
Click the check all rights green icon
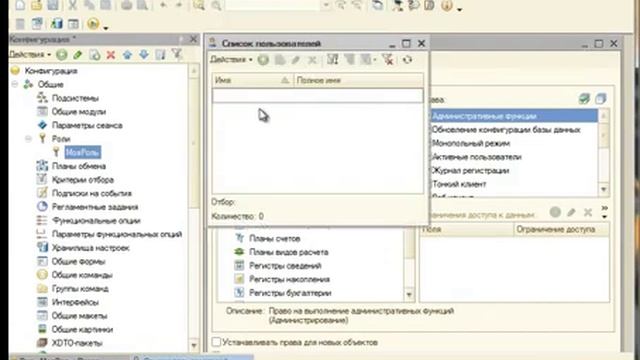[584, 98]
